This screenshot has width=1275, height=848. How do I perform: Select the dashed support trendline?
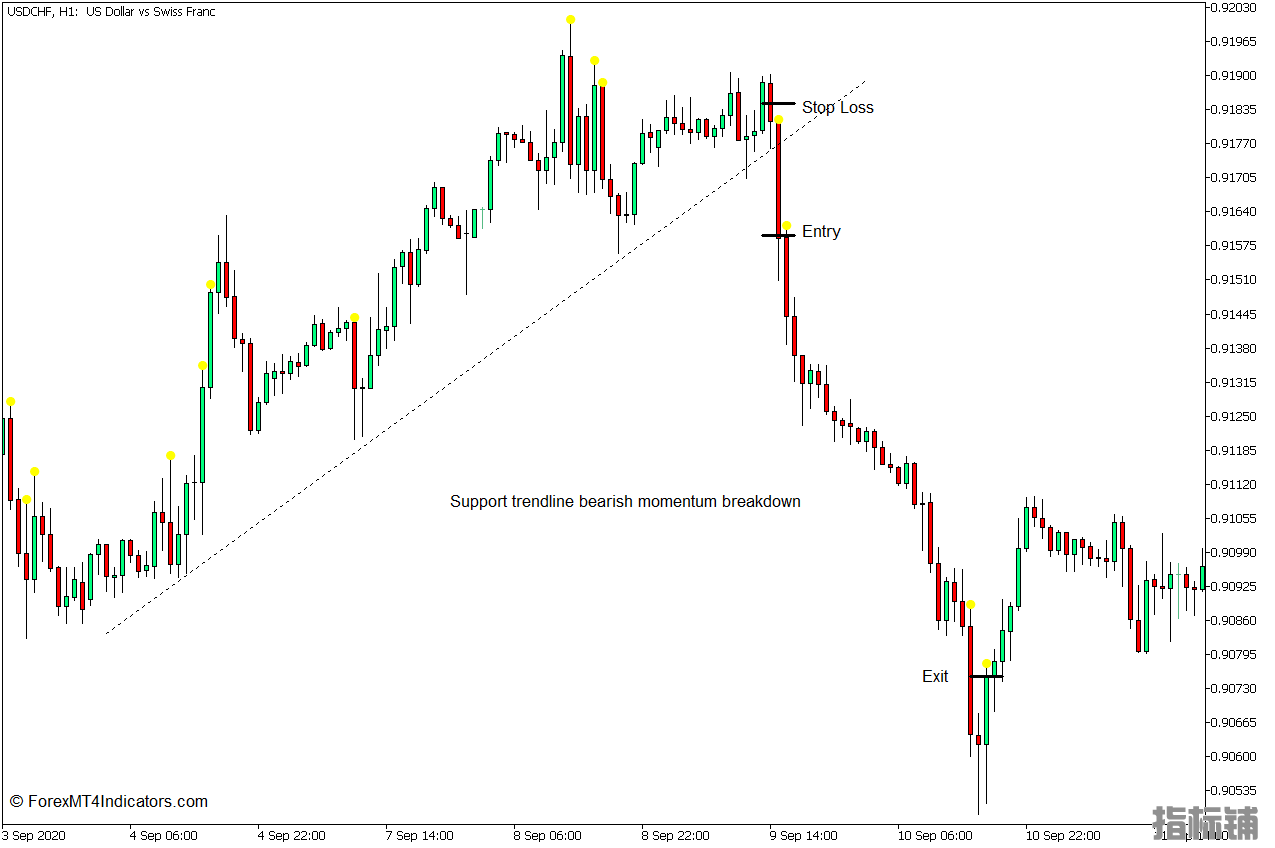485,357
